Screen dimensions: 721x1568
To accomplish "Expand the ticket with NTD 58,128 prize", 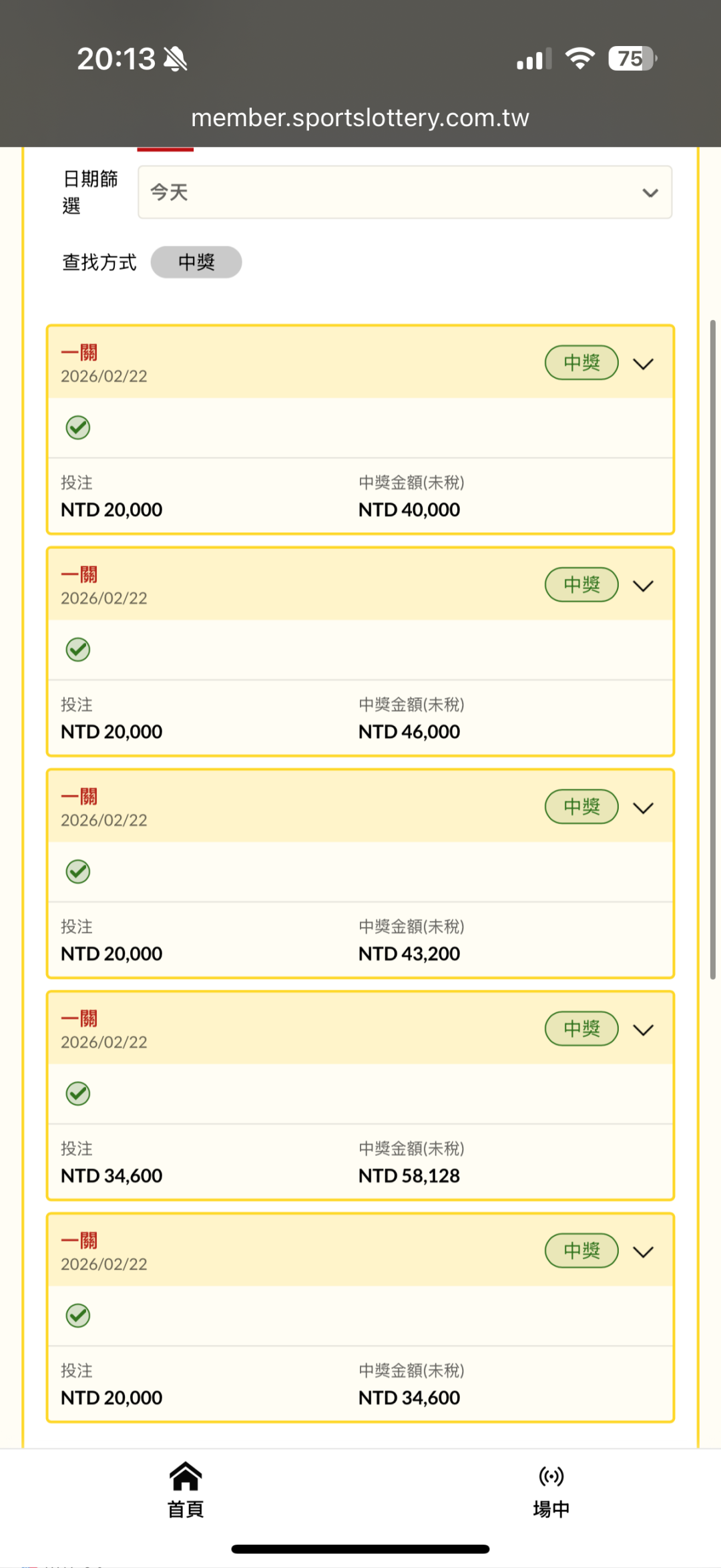I will pos(643,1030).
